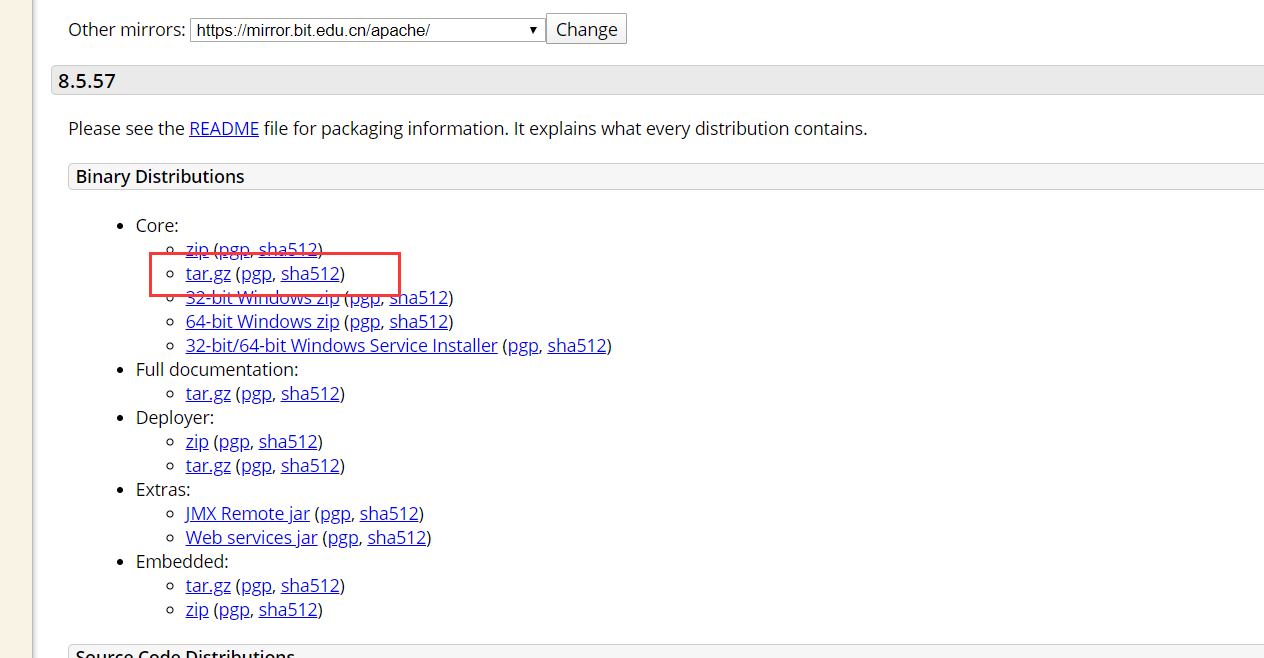Open the Other mirrors dropdown
Image resolution: width=1264 pixels, height=658 pixels.
click(367, 30)
